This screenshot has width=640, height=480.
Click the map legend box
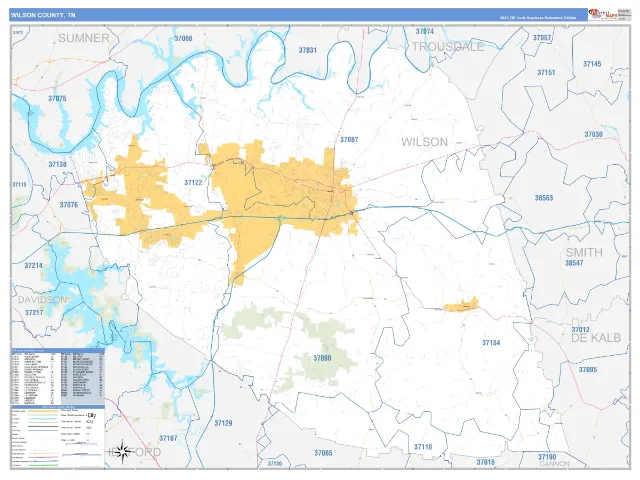(58, 437)
